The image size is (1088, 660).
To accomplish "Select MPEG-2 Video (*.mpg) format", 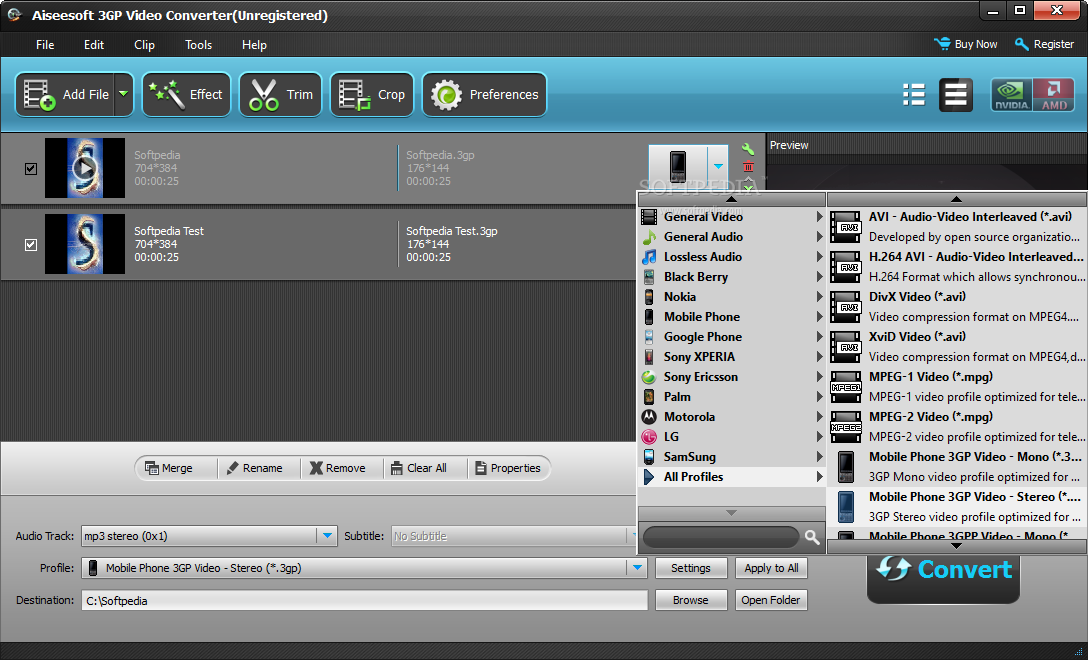I will pyautogui.click(x=957, y=427).
